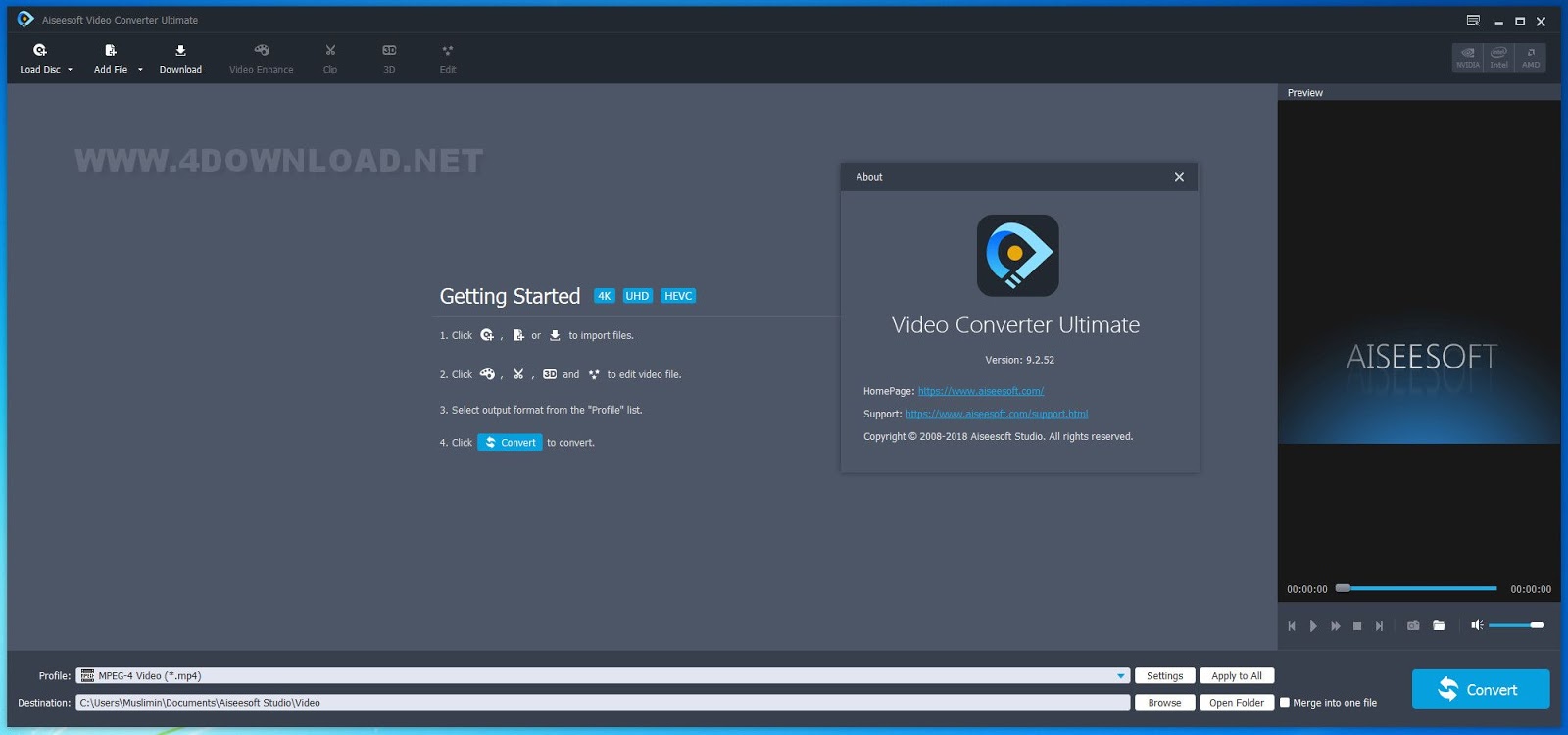Close the About dialog

click(x=1179, y=177)
